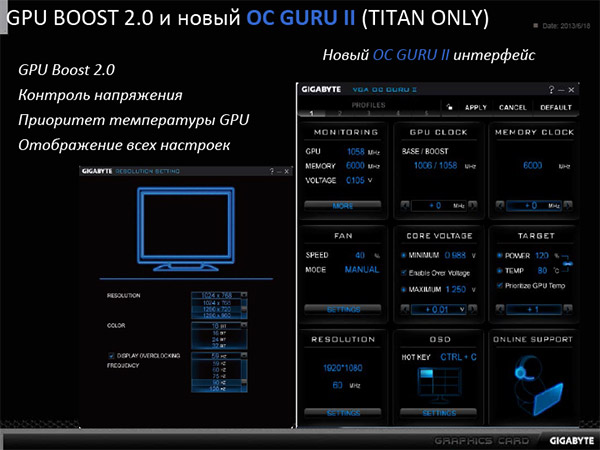Switch to profile 4 tab
600x450 pixels.
[x=398, y=113]
